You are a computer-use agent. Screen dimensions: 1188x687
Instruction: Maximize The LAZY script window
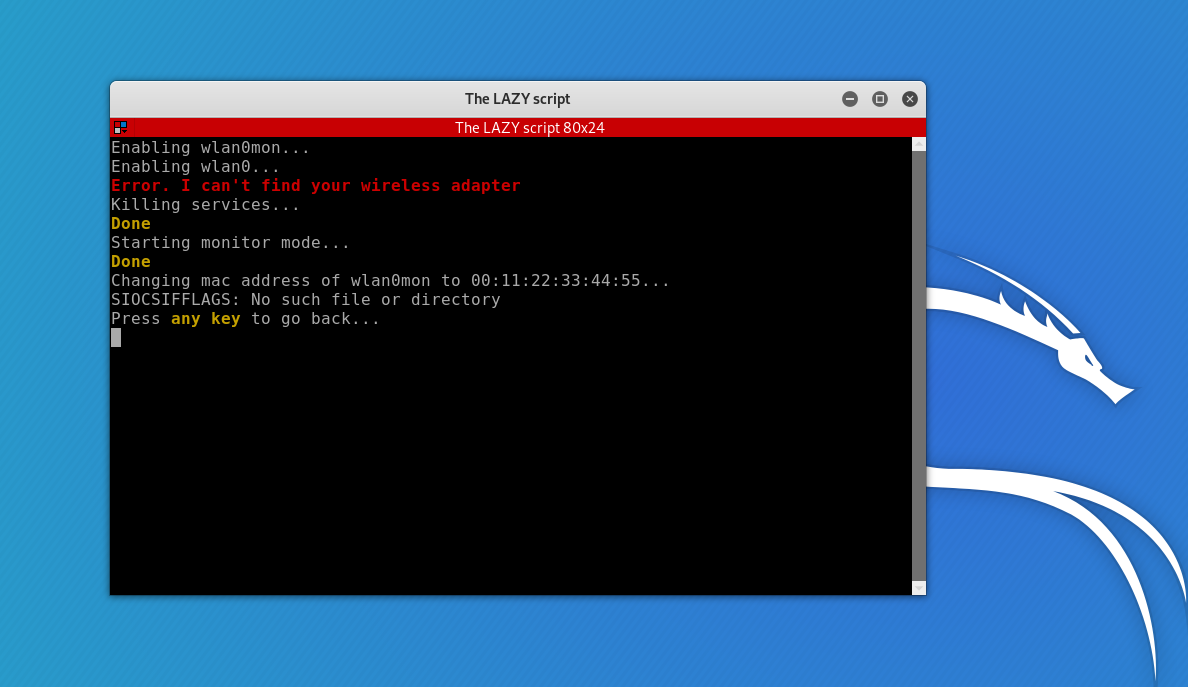(x=880, y=99)
